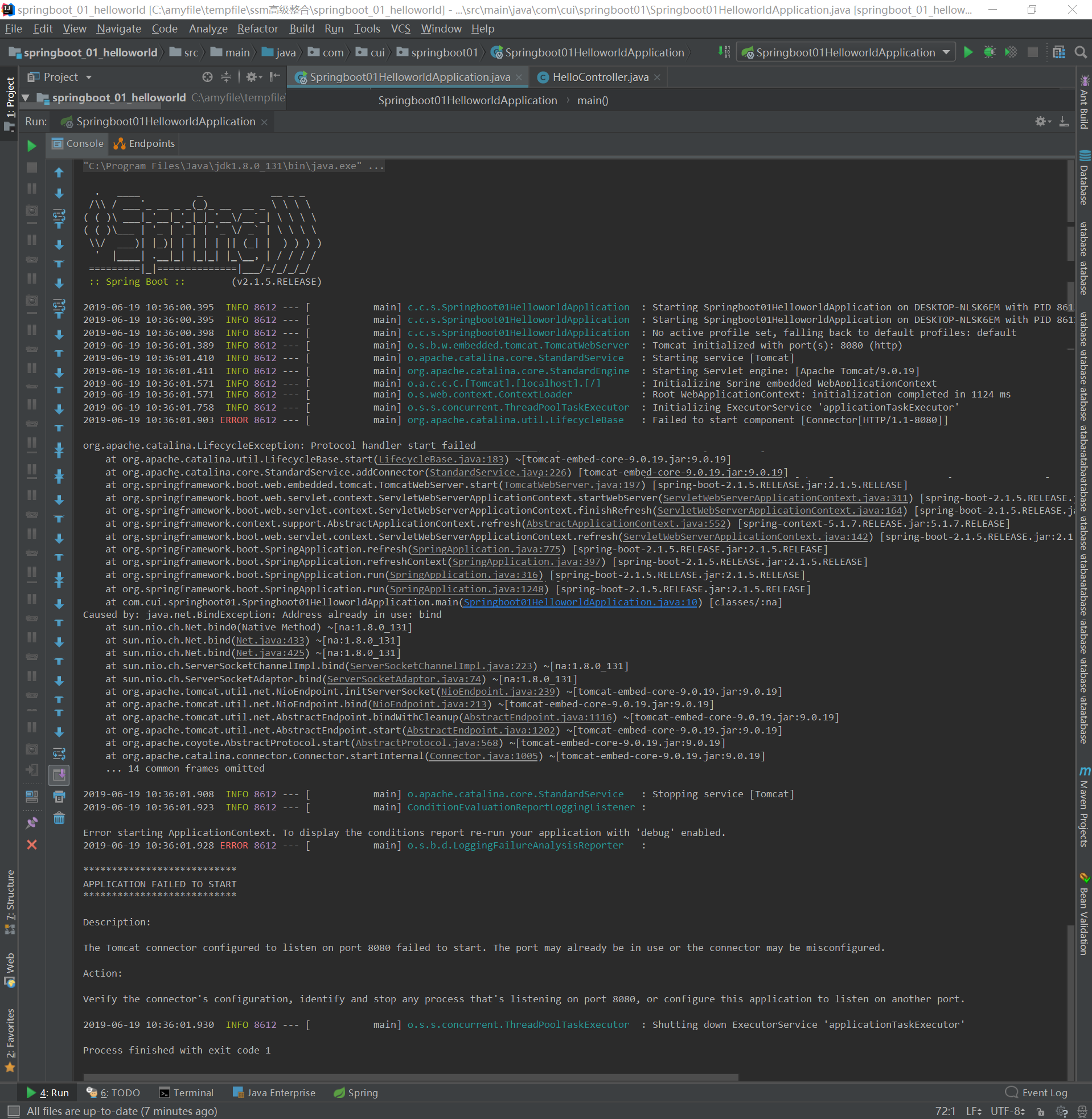Open Project panel gear settings dropdown
Viewport: 1092px width, 1119px height.
[253, 77]
